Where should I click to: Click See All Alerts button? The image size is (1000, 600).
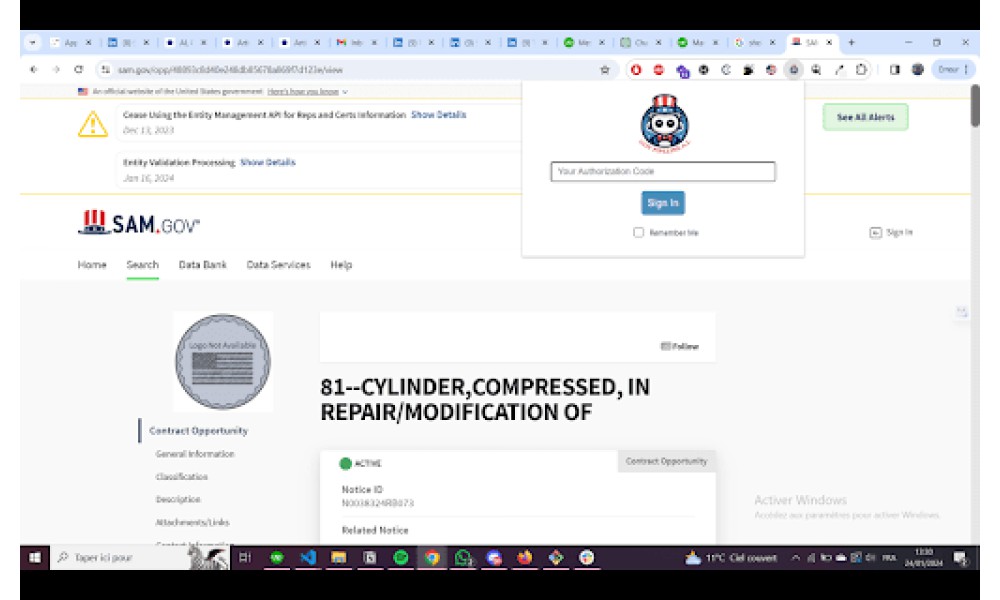[865, 117]
